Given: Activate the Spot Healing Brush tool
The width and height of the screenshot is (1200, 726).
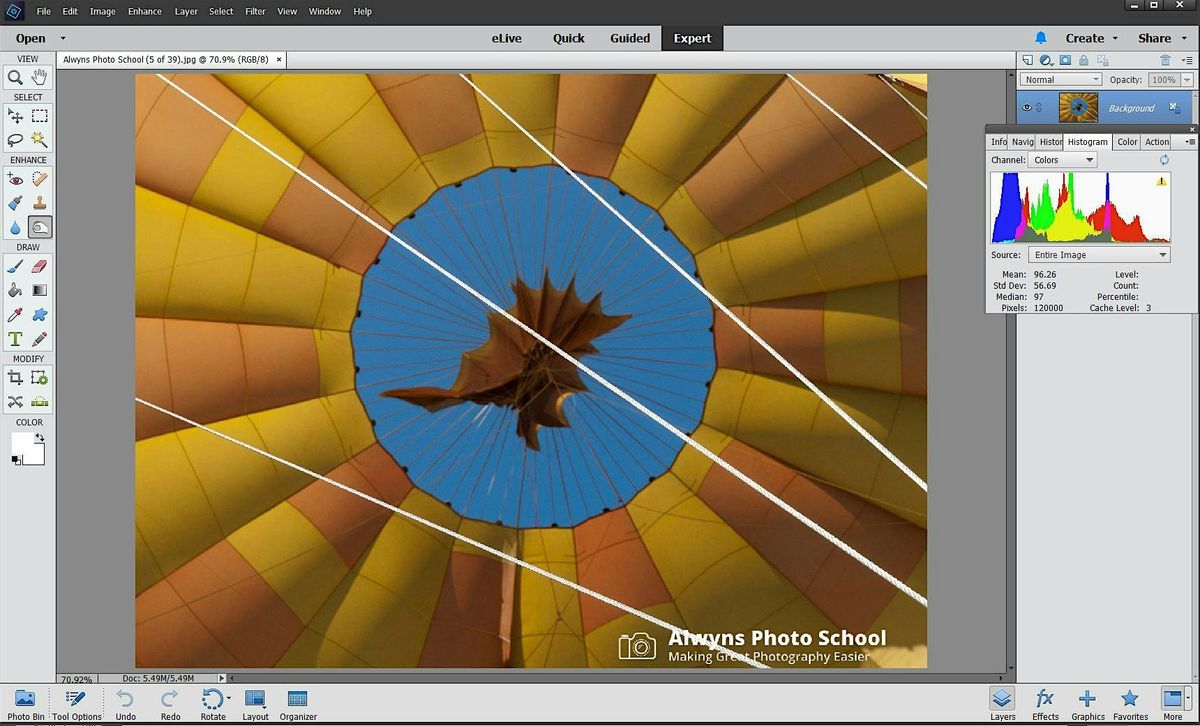Looking at the screenshot, I should [39, 179].
